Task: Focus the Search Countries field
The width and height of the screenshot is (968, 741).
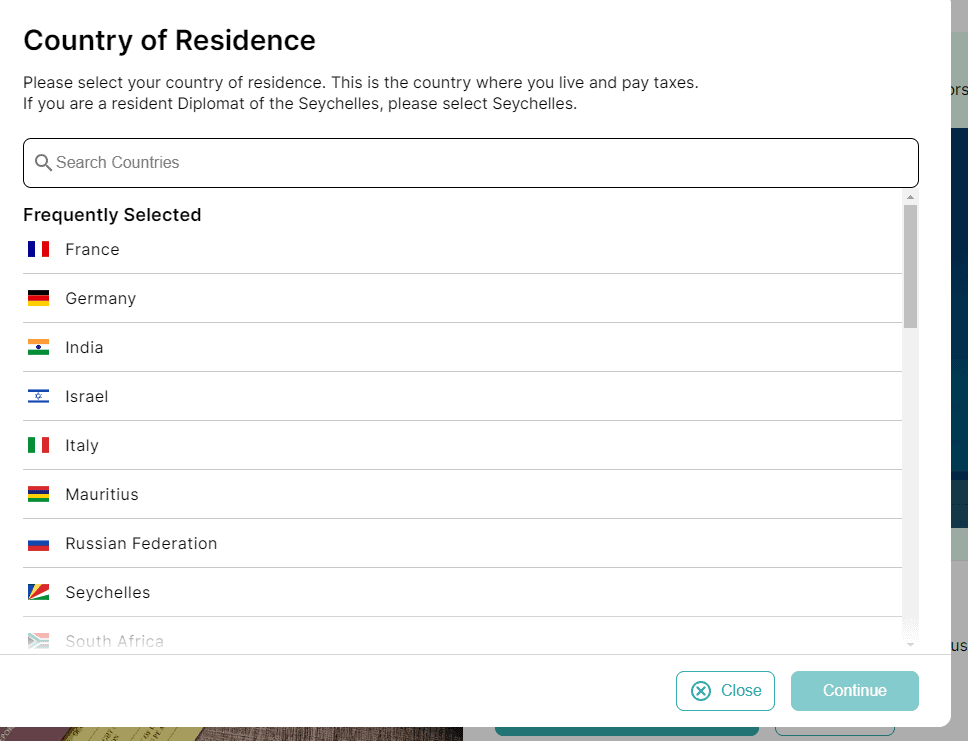Action: (x=470, y=163)
